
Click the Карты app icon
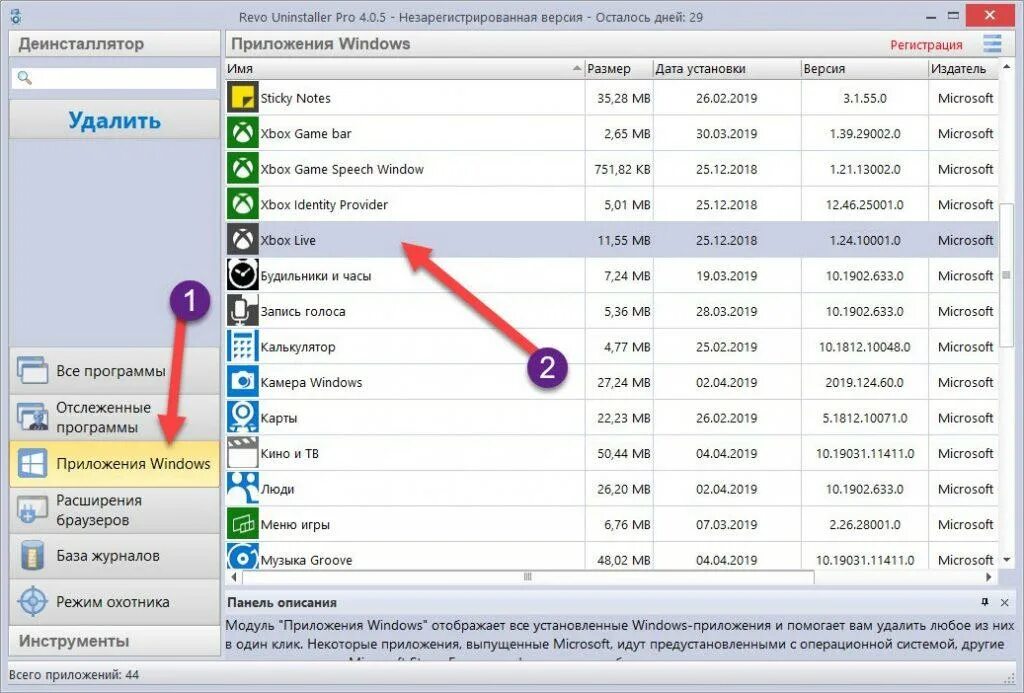pos(242,417)
